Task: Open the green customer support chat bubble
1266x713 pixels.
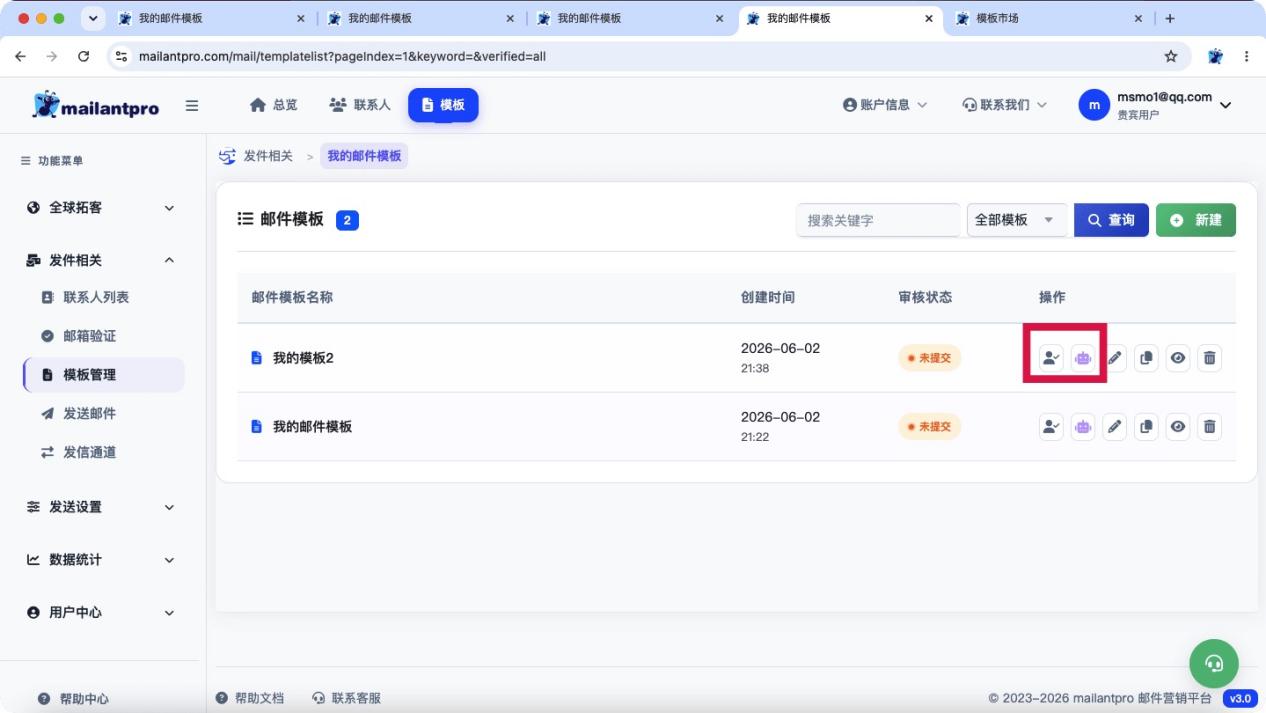Action: [1214, 663]
